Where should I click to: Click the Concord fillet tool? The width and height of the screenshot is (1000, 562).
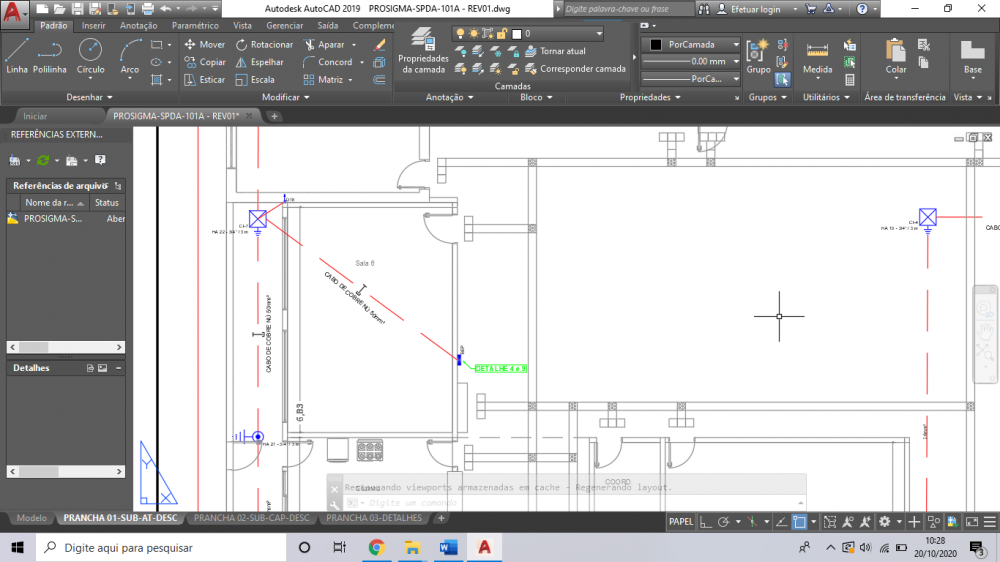click(328, 62)
